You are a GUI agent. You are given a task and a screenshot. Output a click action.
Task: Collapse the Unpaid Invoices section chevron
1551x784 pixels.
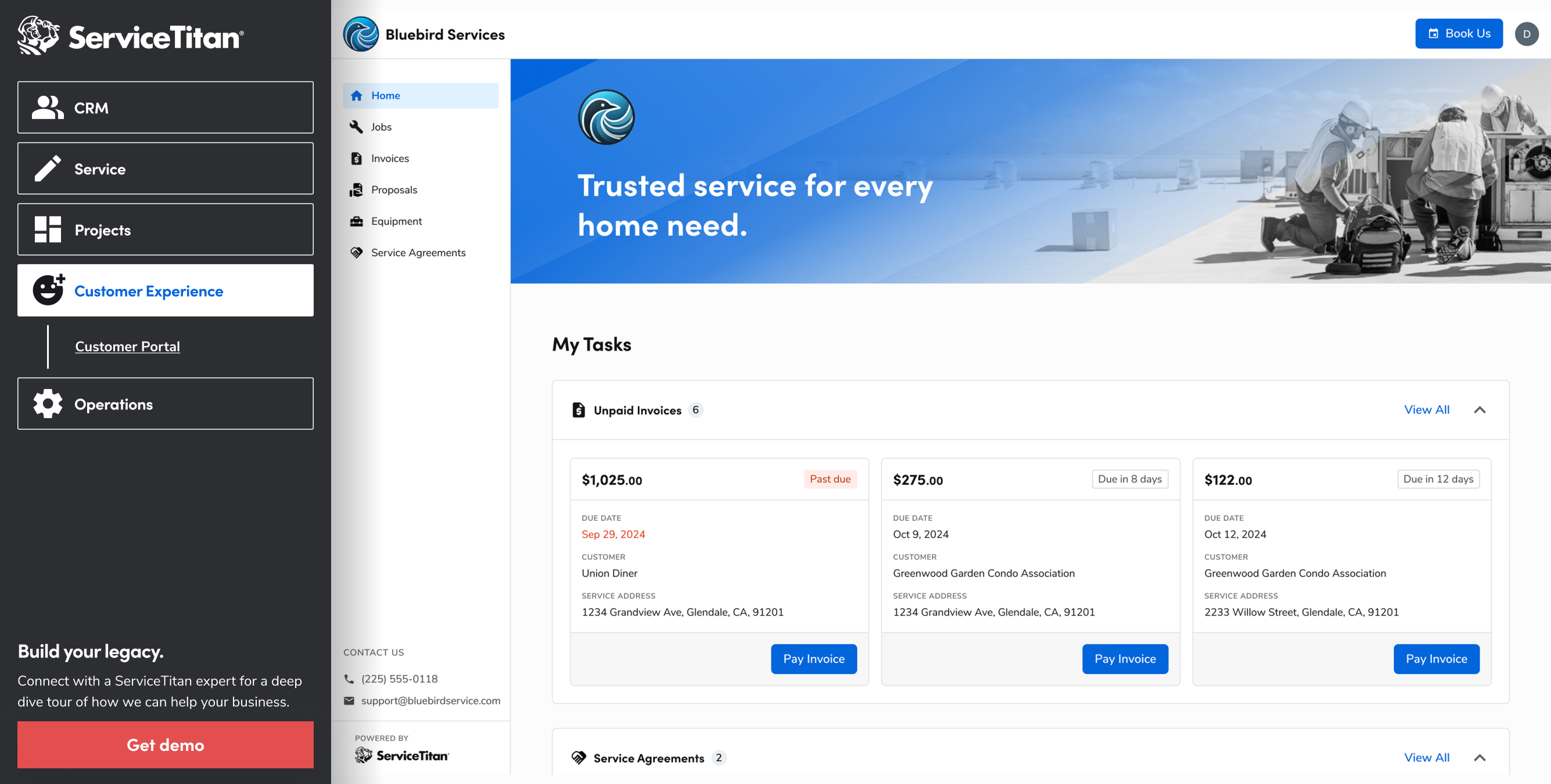(x=1480, y=410)
